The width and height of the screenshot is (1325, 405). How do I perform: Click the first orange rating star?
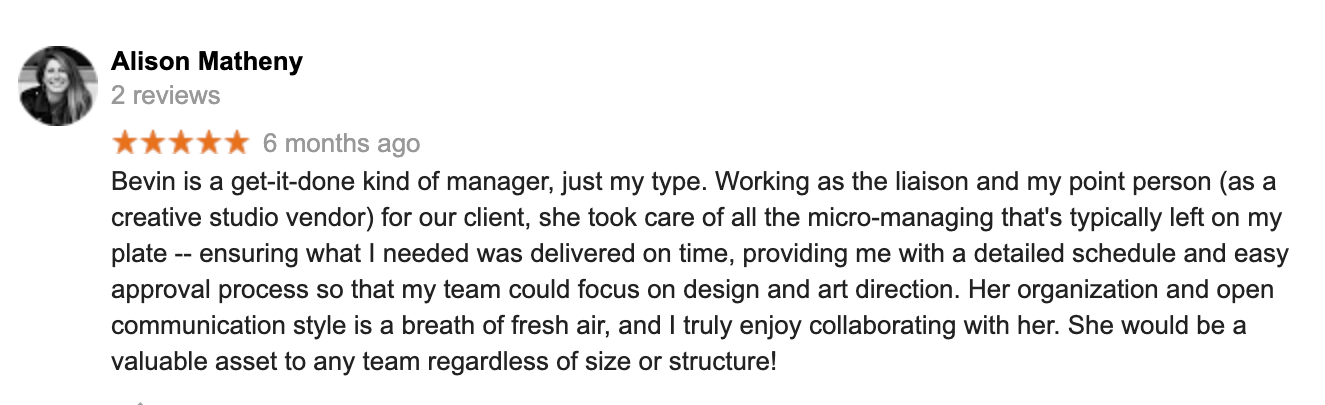tap(125, 142)
